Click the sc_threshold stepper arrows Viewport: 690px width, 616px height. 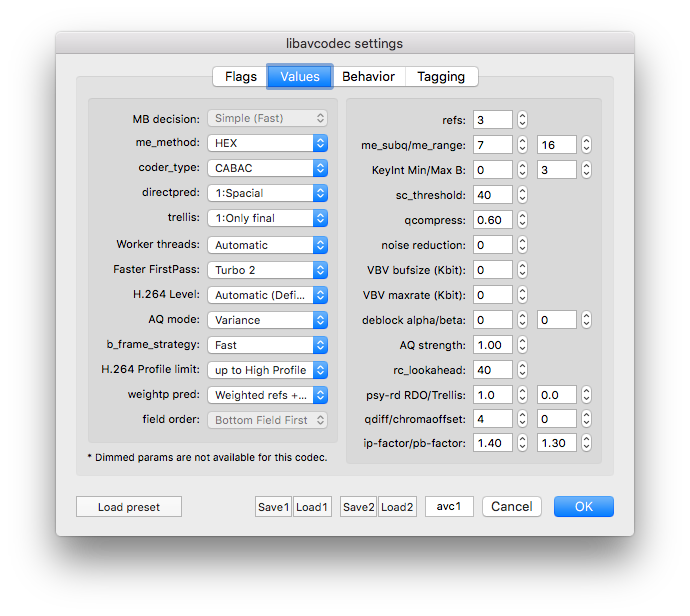(522, 194)
